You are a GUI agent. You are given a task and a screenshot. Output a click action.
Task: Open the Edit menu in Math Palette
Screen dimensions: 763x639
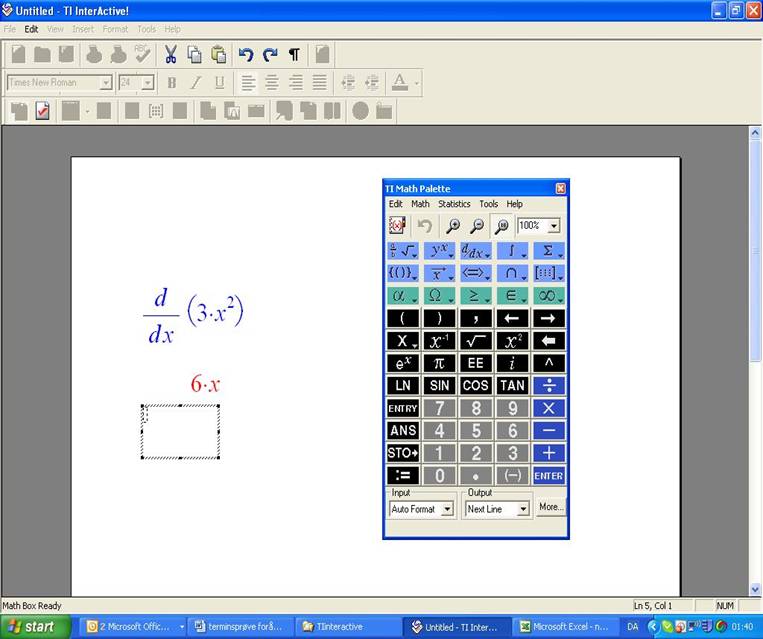pyautogui.click(x=395, y=204)
